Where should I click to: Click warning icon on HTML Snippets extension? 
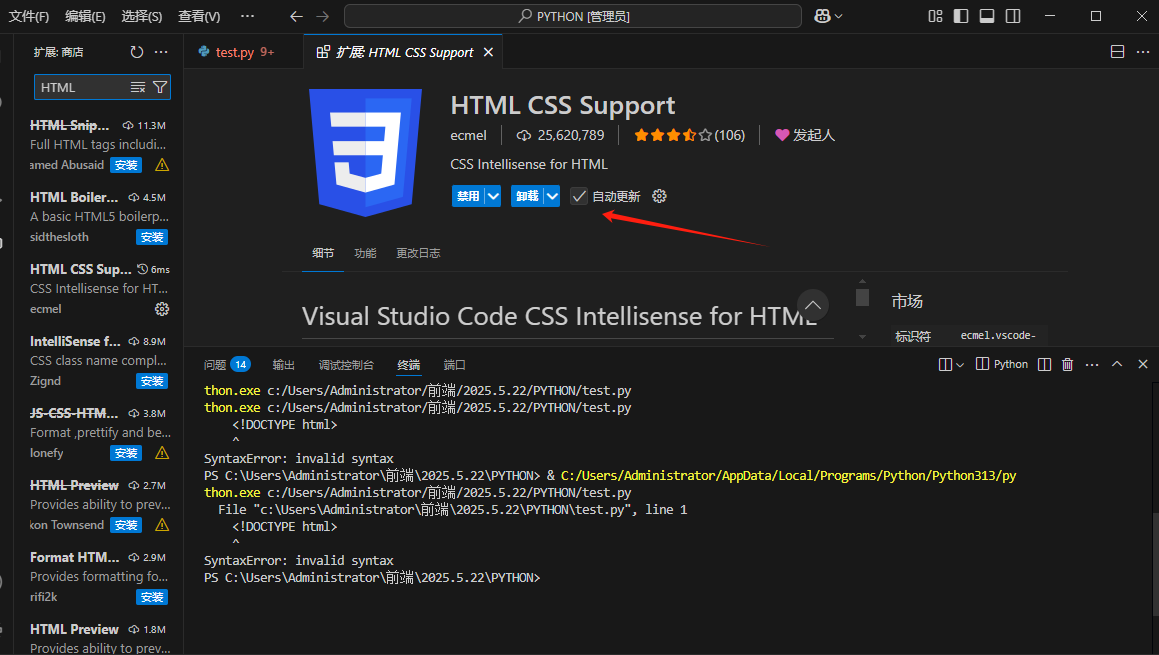(162, 165)
